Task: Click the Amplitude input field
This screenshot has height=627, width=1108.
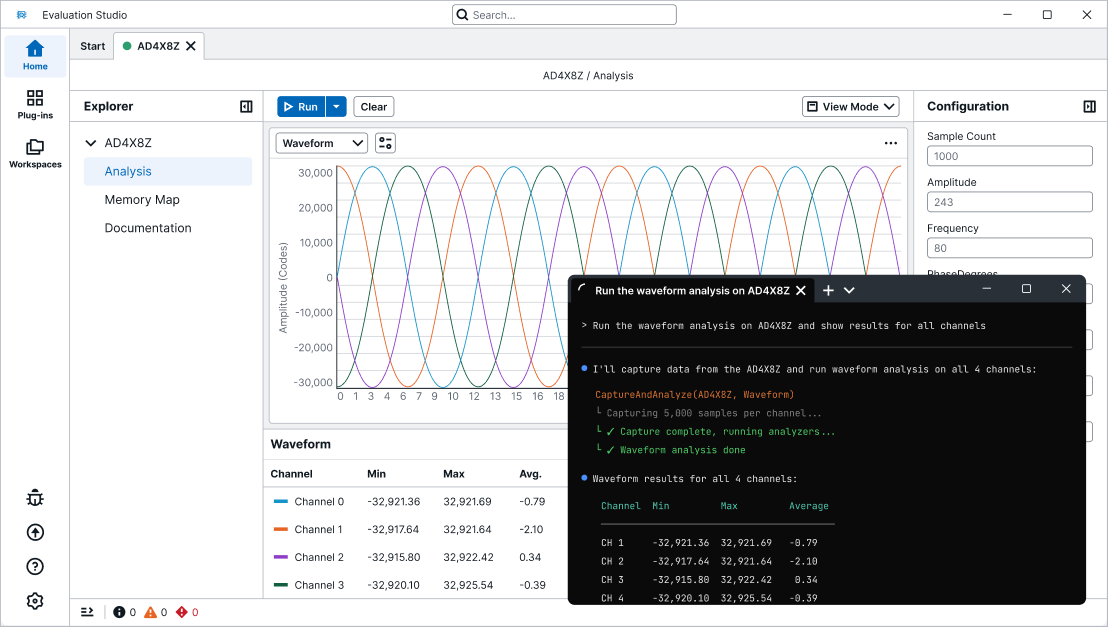Action: 1009,202
